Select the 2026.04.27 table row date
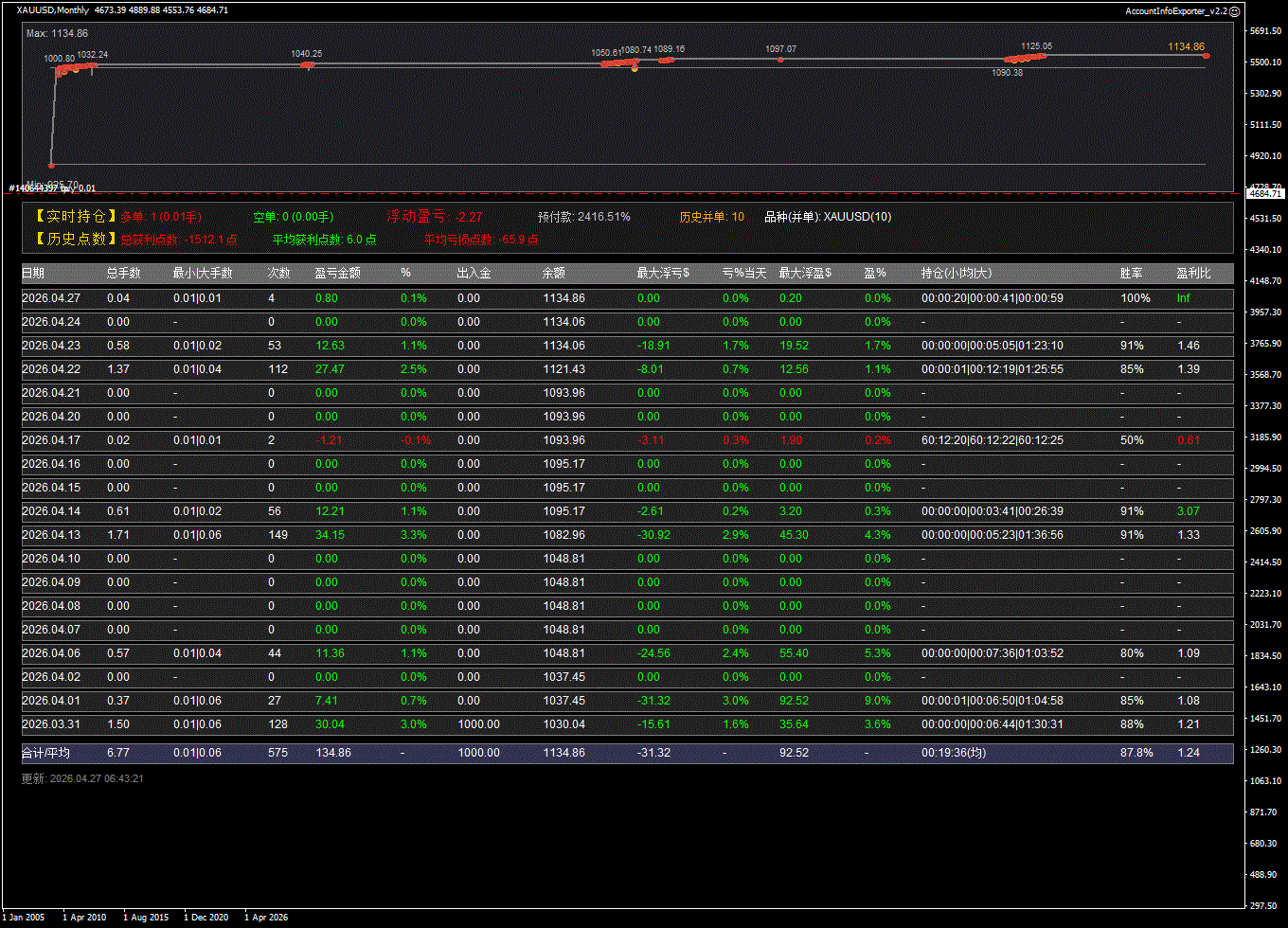Image resolution: width=1288 pixels, height=928 pixels. (51, 298)
